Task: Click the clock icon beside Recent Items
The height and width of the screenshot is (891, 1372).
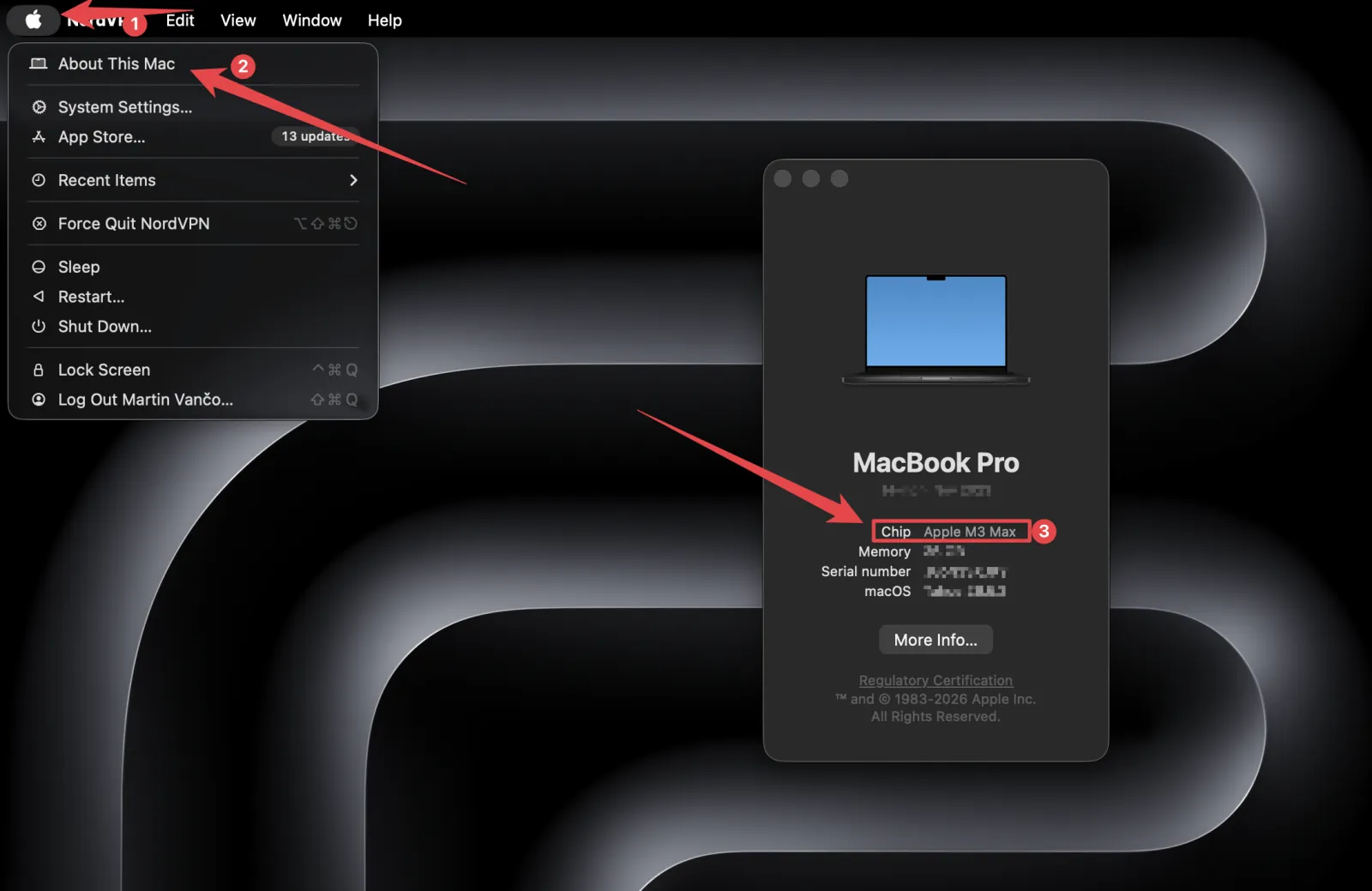Action: [39, 180]
